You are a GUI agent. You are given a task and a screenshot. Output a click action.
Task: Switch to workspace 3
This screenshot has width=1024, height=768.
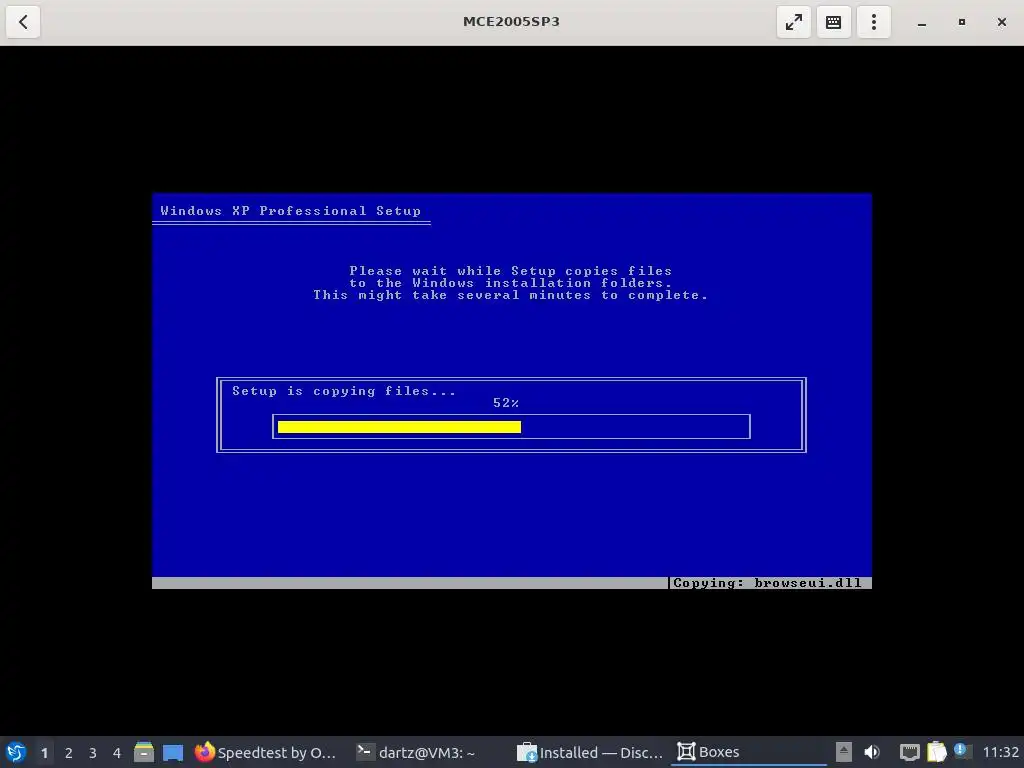pos(93,753)
